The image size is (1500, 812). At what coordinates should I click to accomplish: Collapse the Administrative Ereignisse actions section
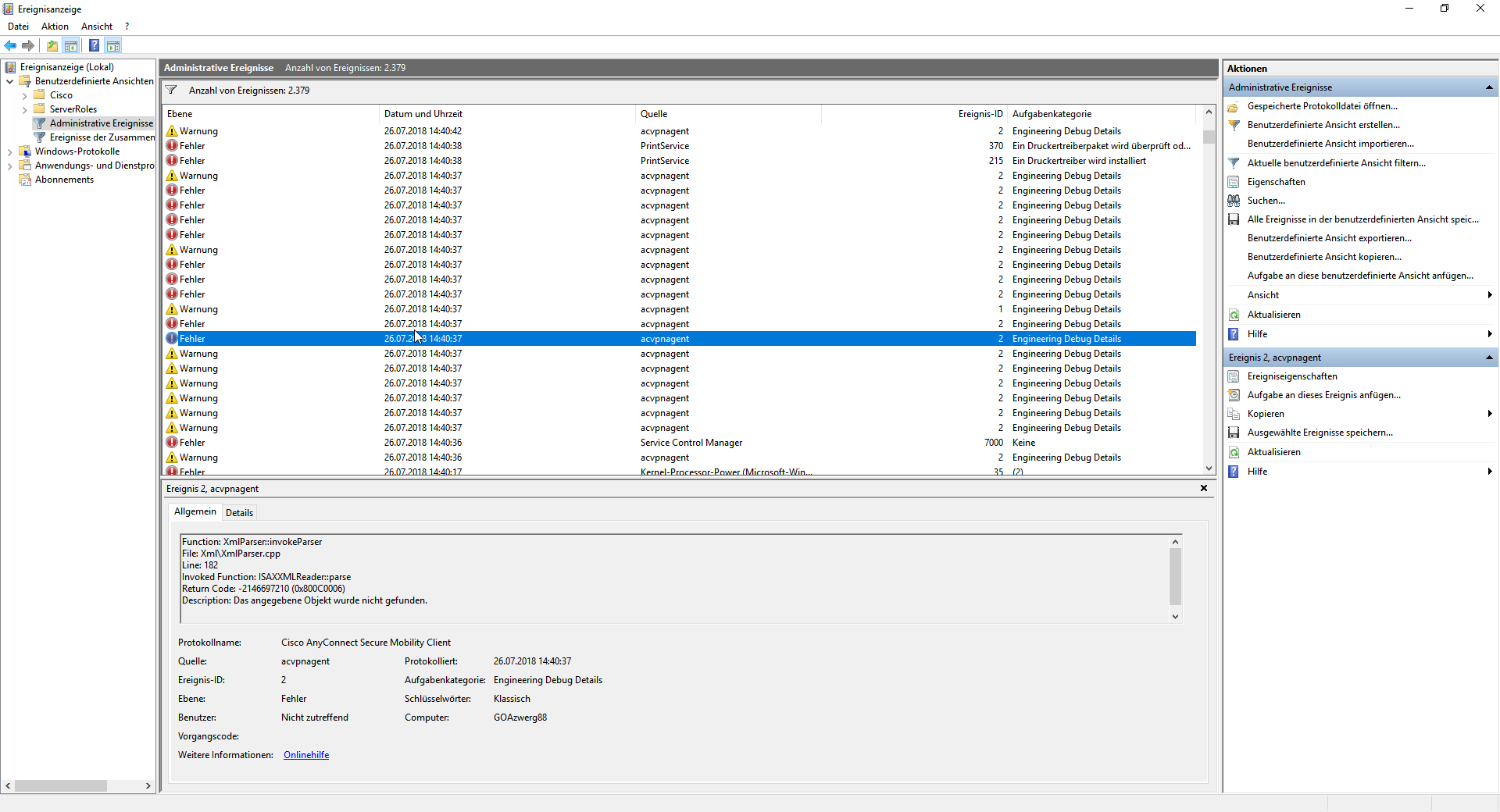(x=1489, y=87)
